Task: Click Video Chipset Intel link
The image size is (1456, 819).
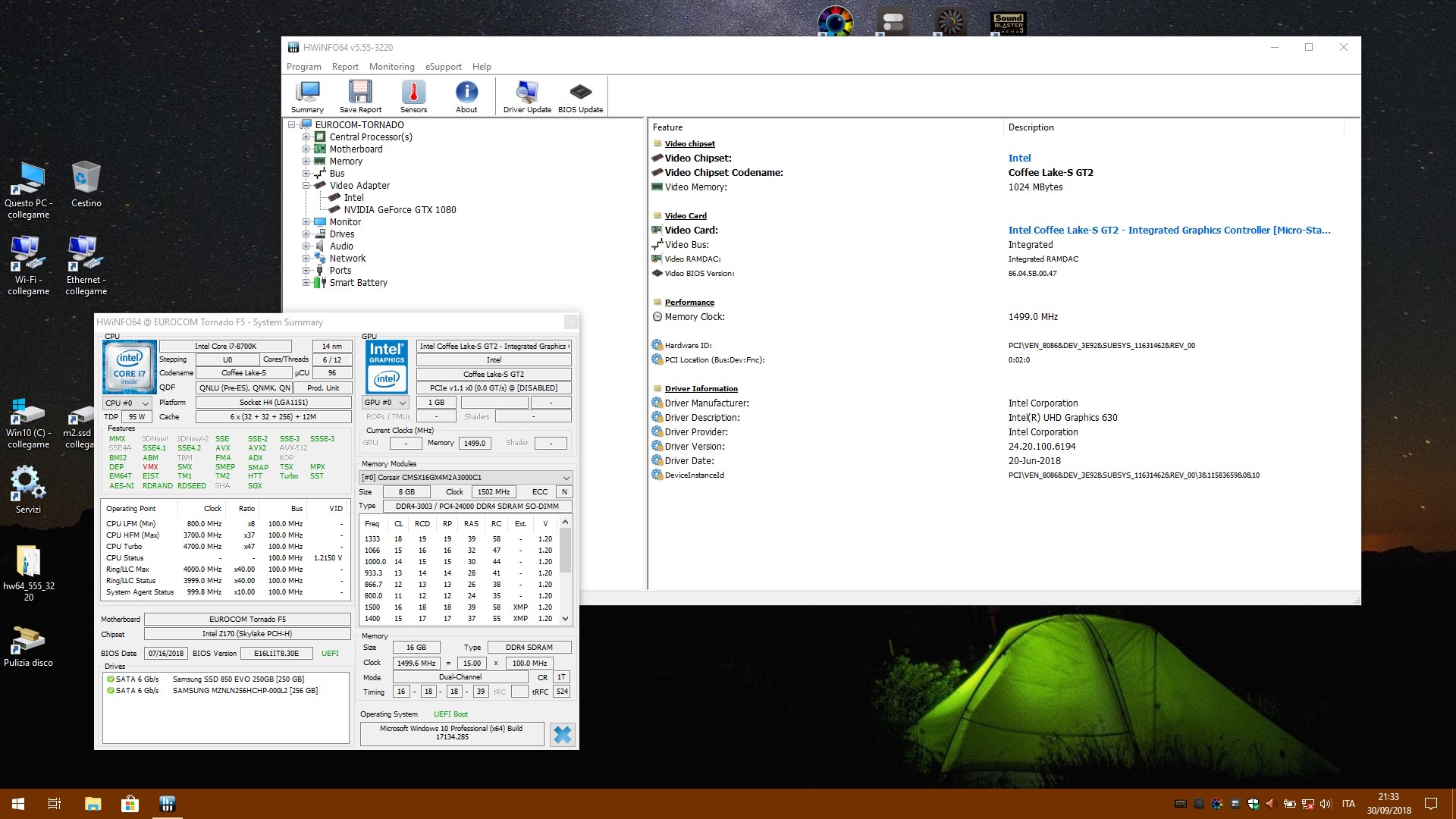Action: [1019, 158]
